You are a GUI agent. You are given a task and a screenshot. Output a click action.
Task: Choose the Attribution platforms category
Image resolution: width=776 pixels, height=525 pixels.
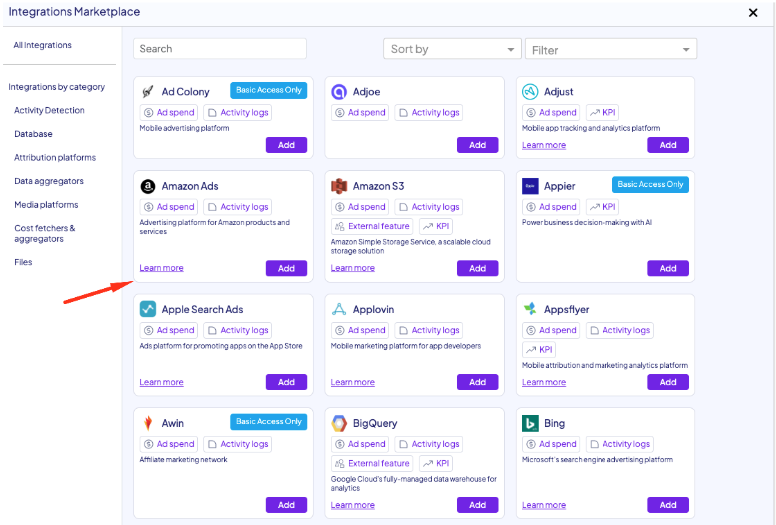[x=55, y=158]
